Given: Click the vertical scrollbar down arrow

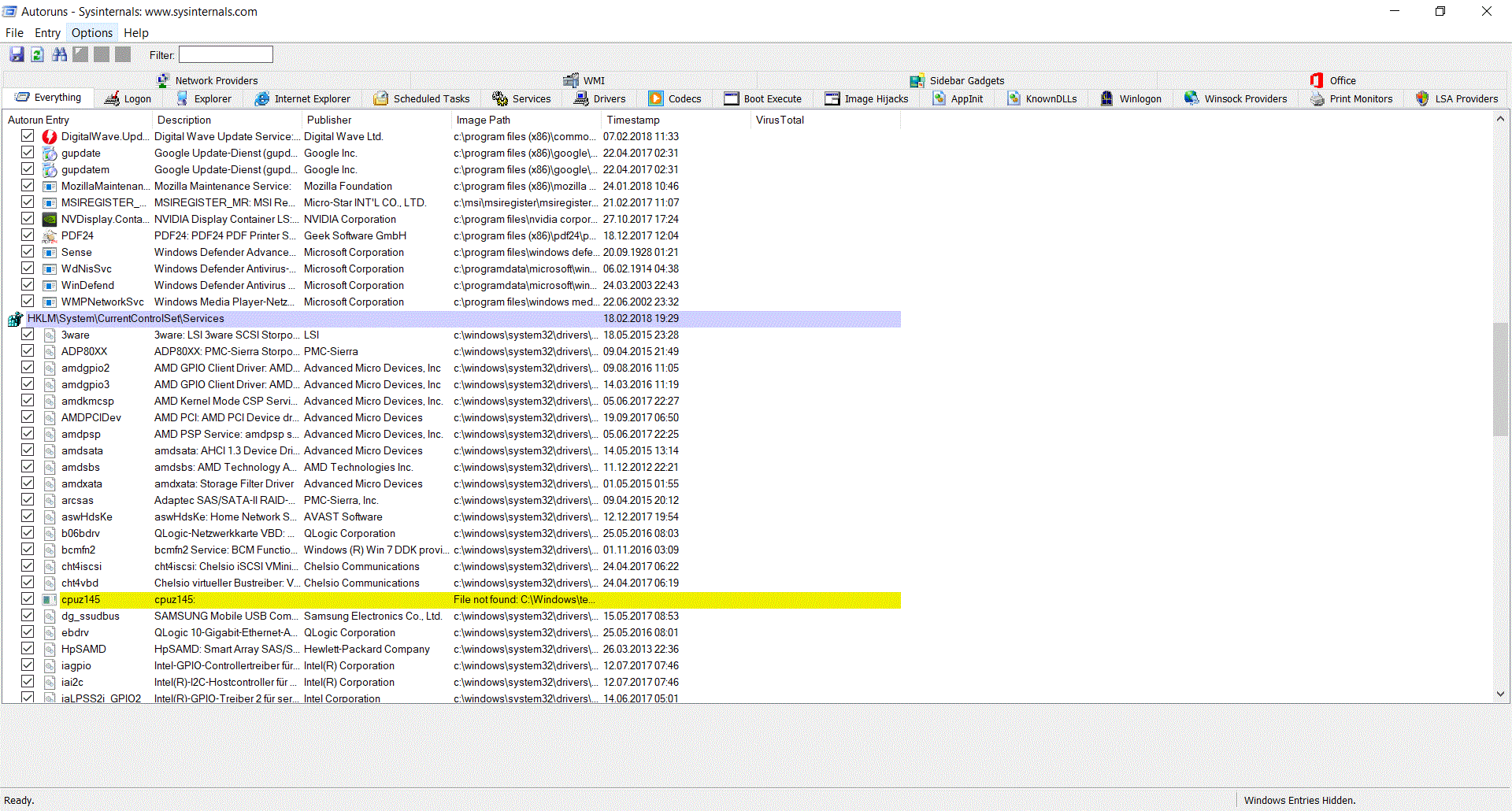Looking at the screenshot, I should pos(1500,694).
